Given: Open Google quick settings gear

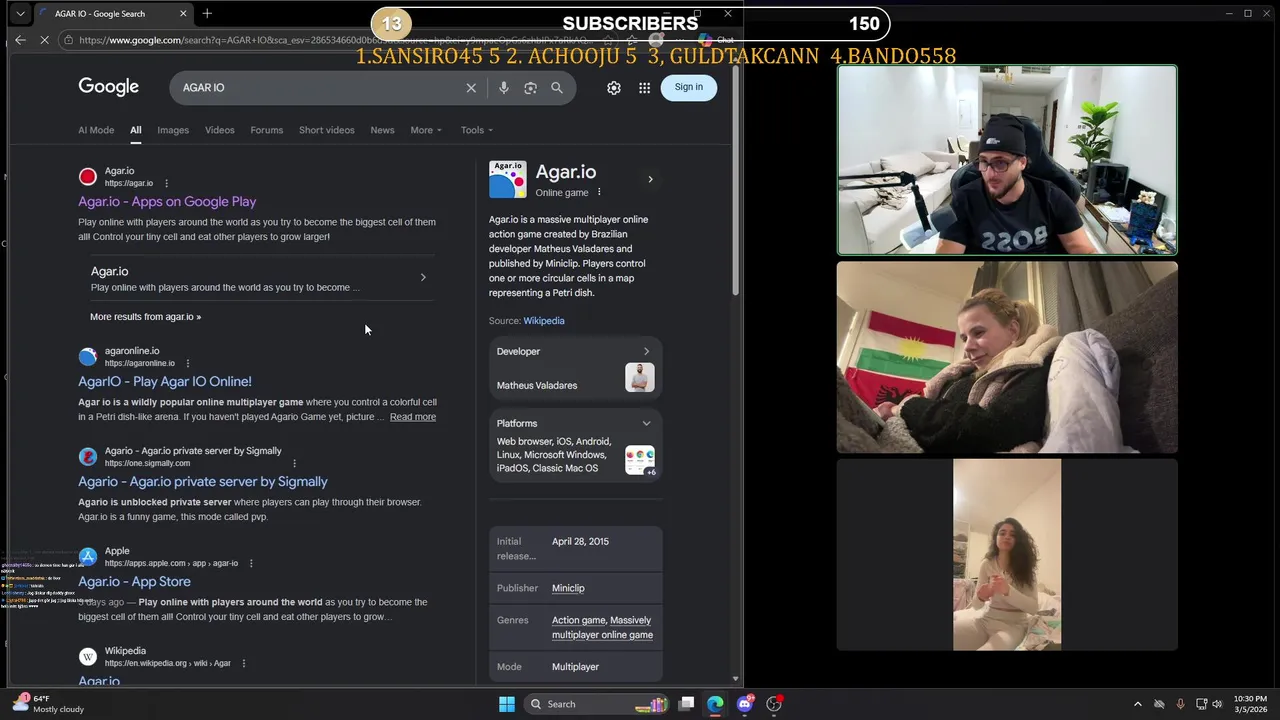Looking at the screenshot, I should 614,88.
